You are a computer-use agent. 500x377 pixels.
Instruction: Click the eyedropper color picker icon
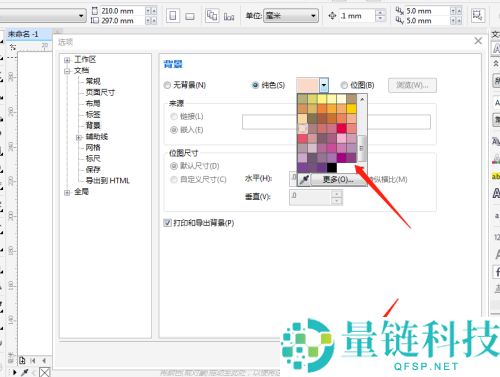pyautogui.click(x=304, y=180)
